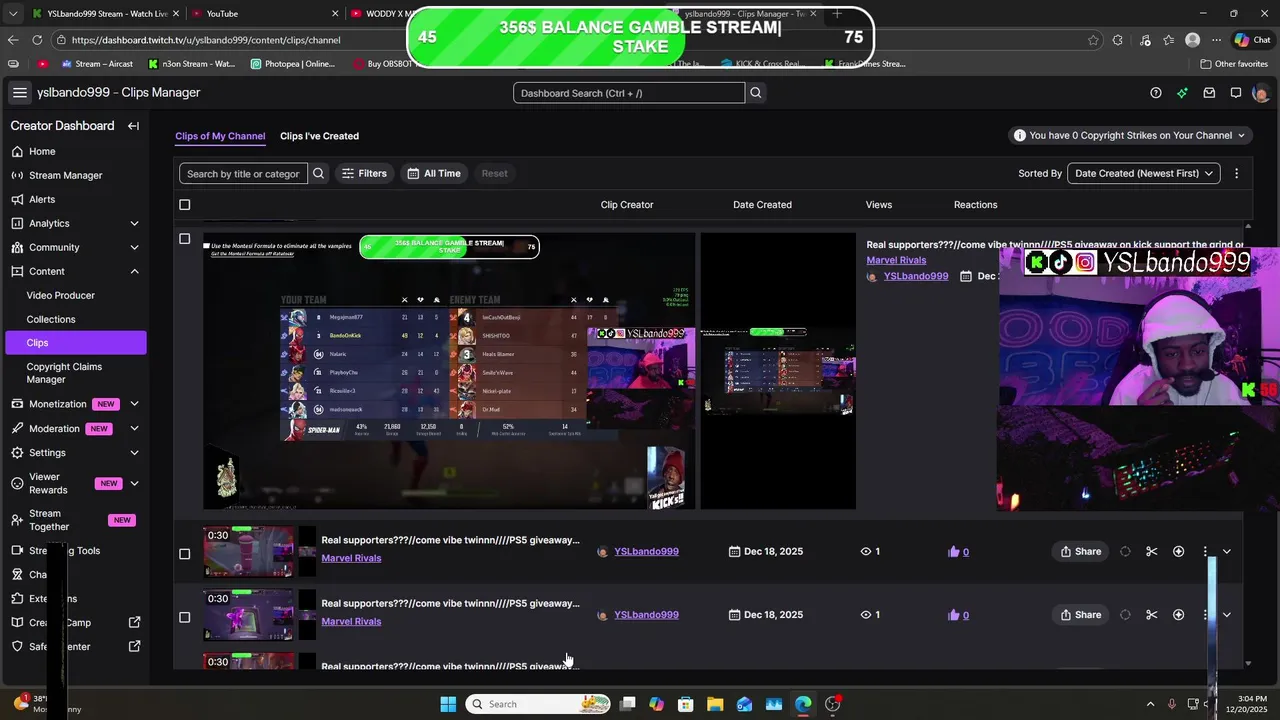Open the profile avatar menu
Screen dimensions: 1280x720
click(x=1261, y=93)
